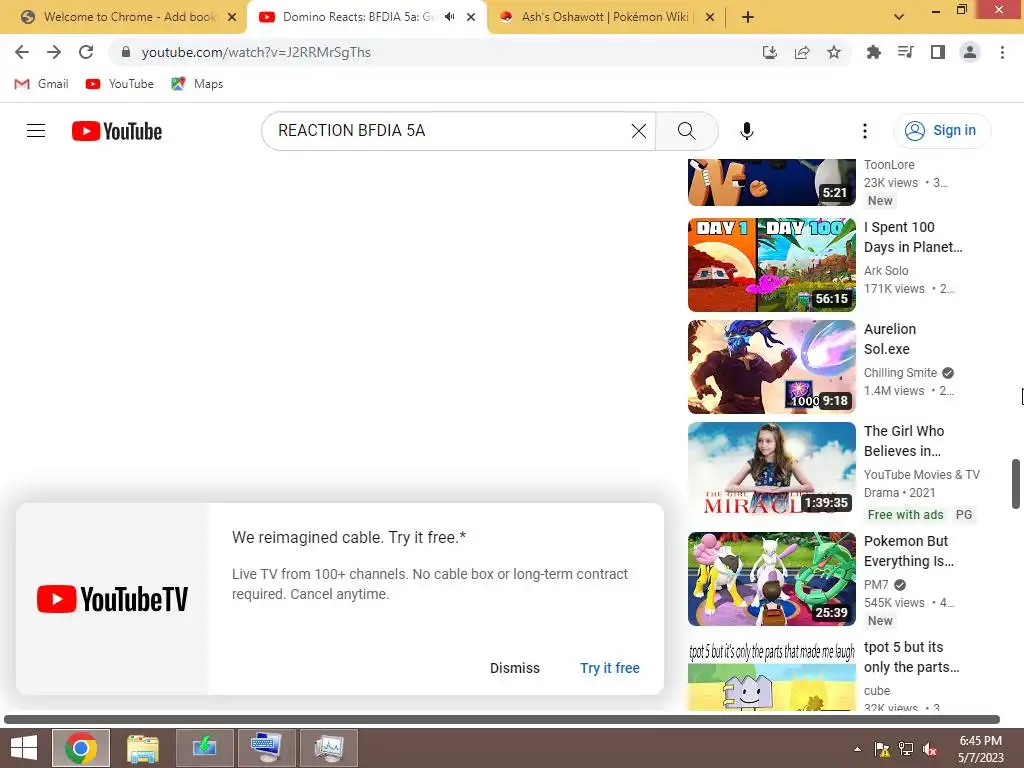Open the YouTube bookmark
Image resolution: width=1024 pixels, height=768 pixels.
(x=120, y=84)
